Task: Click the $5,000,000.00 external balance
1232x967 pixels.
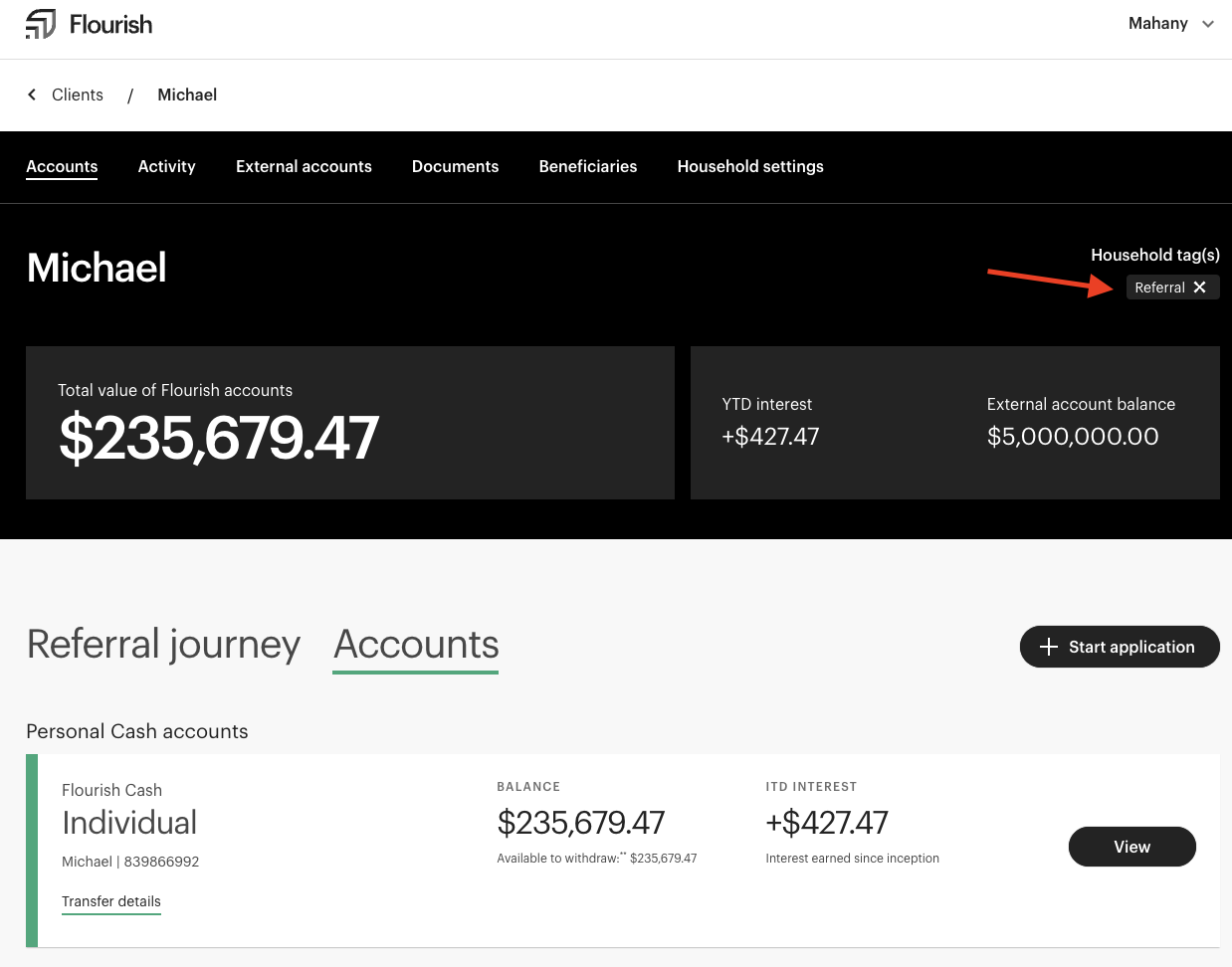Action: 1073,437
